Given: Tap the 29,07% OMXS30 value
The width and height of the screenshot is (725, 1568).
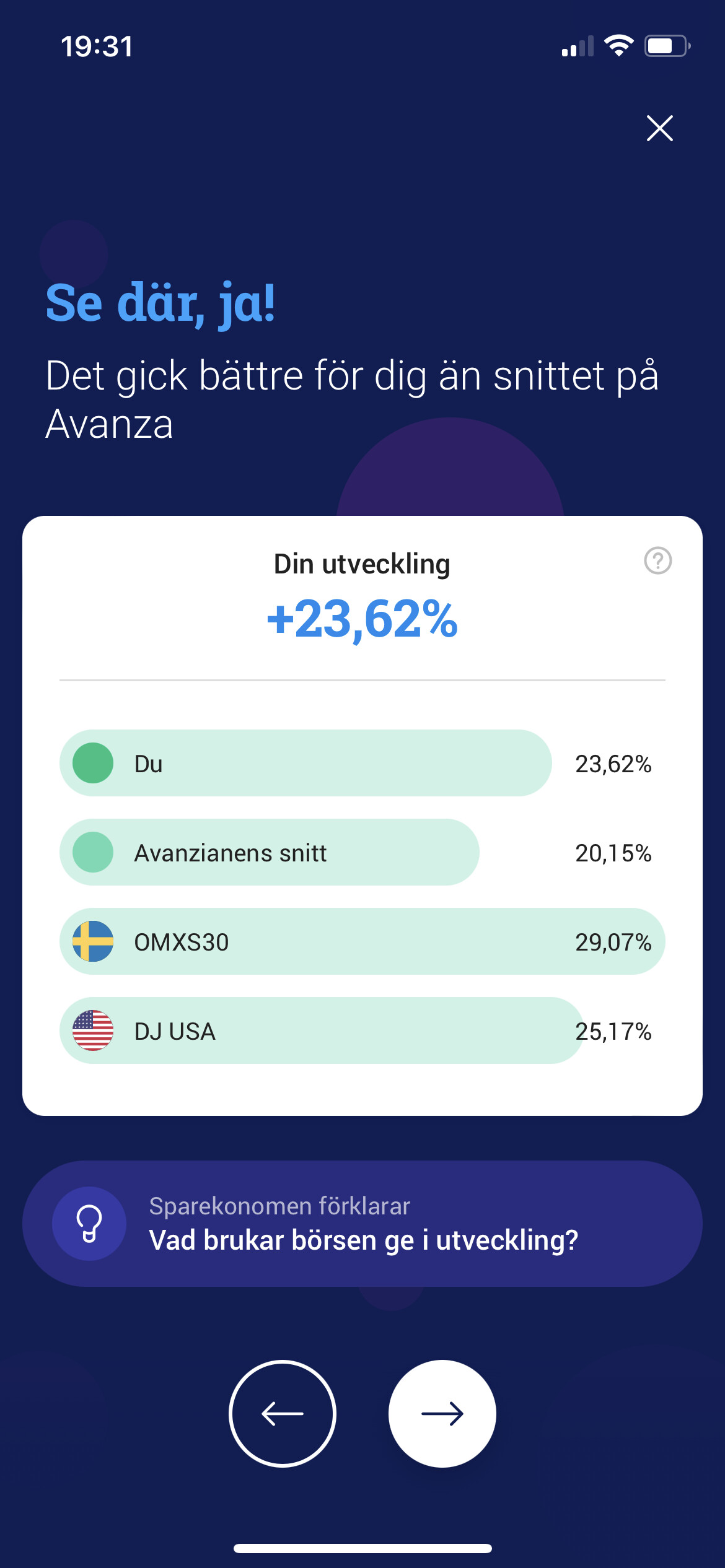Looking at the screenshot, I should 613,942.
